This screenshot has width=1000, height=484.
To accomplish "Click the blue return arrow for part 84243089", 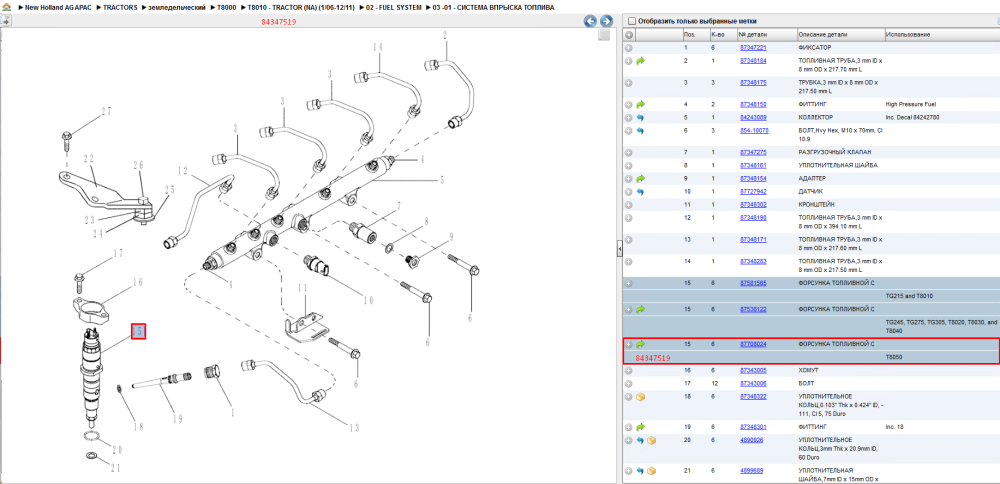I will coord(641,118).
